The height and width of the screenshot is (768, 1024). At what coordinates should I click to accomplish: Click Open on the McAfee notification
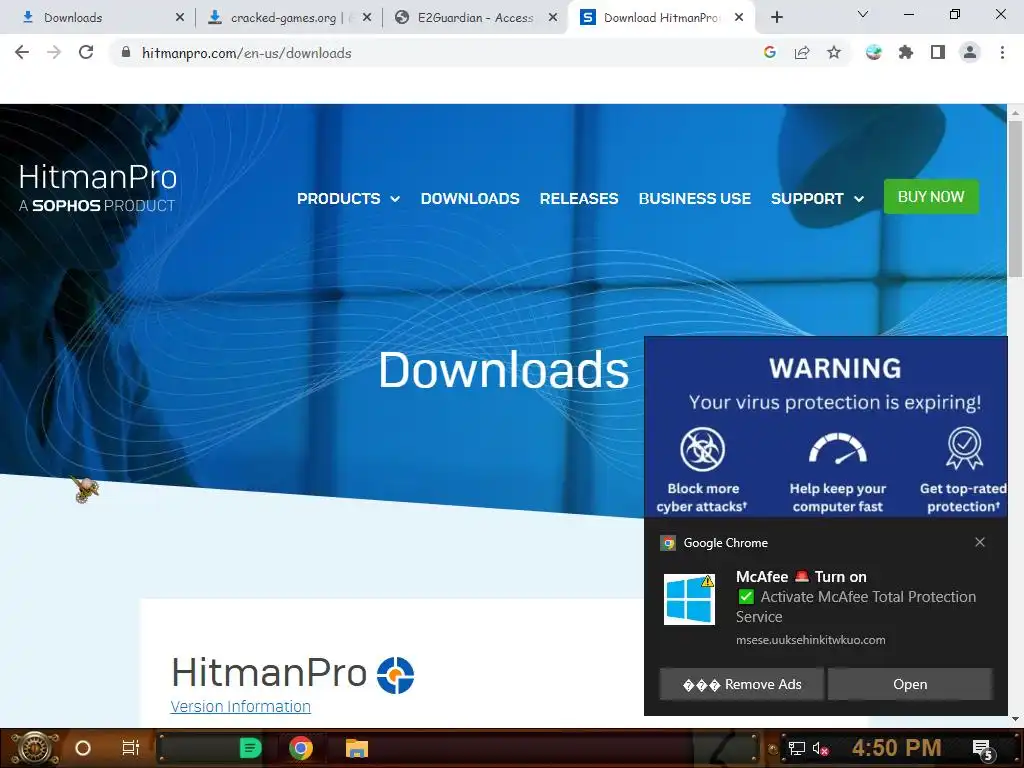click(x=910, y=684)
